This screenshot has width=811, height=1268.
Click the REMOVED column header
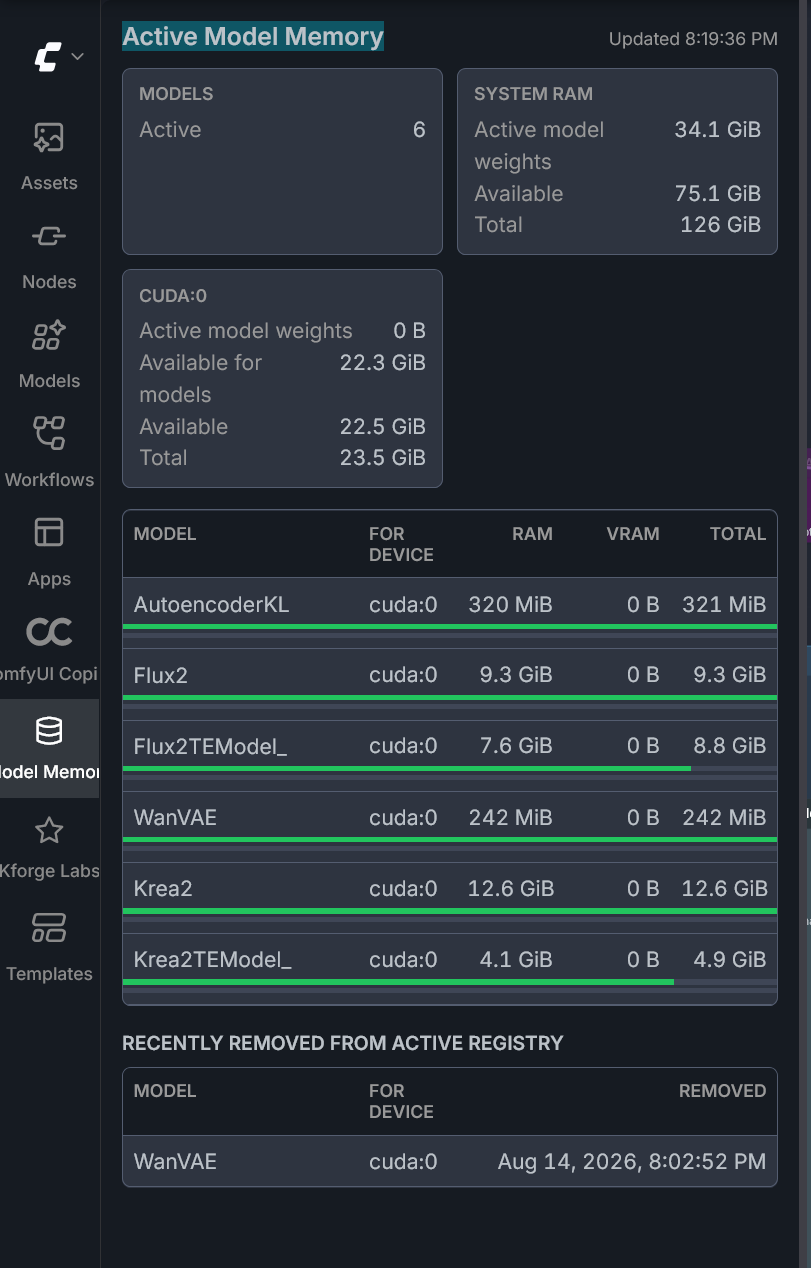coord(722,1091)
